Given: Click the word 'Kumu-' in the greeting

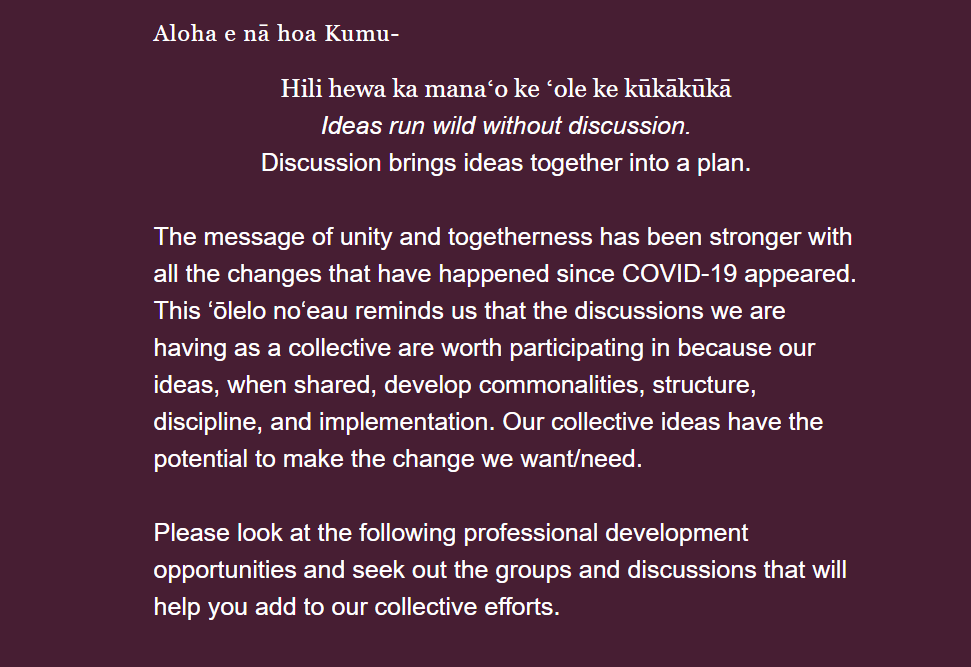Looking at the screenshot, I should click(362, 33).
